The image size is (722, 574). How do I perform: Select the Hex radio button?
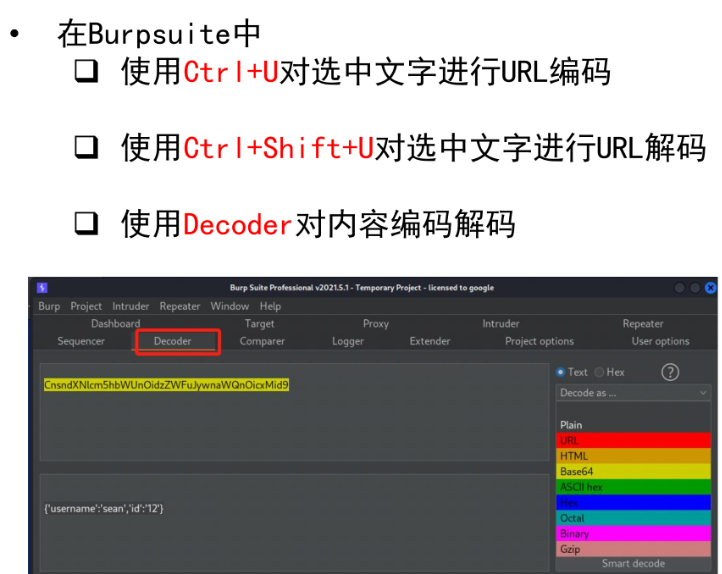coord(600,372)
